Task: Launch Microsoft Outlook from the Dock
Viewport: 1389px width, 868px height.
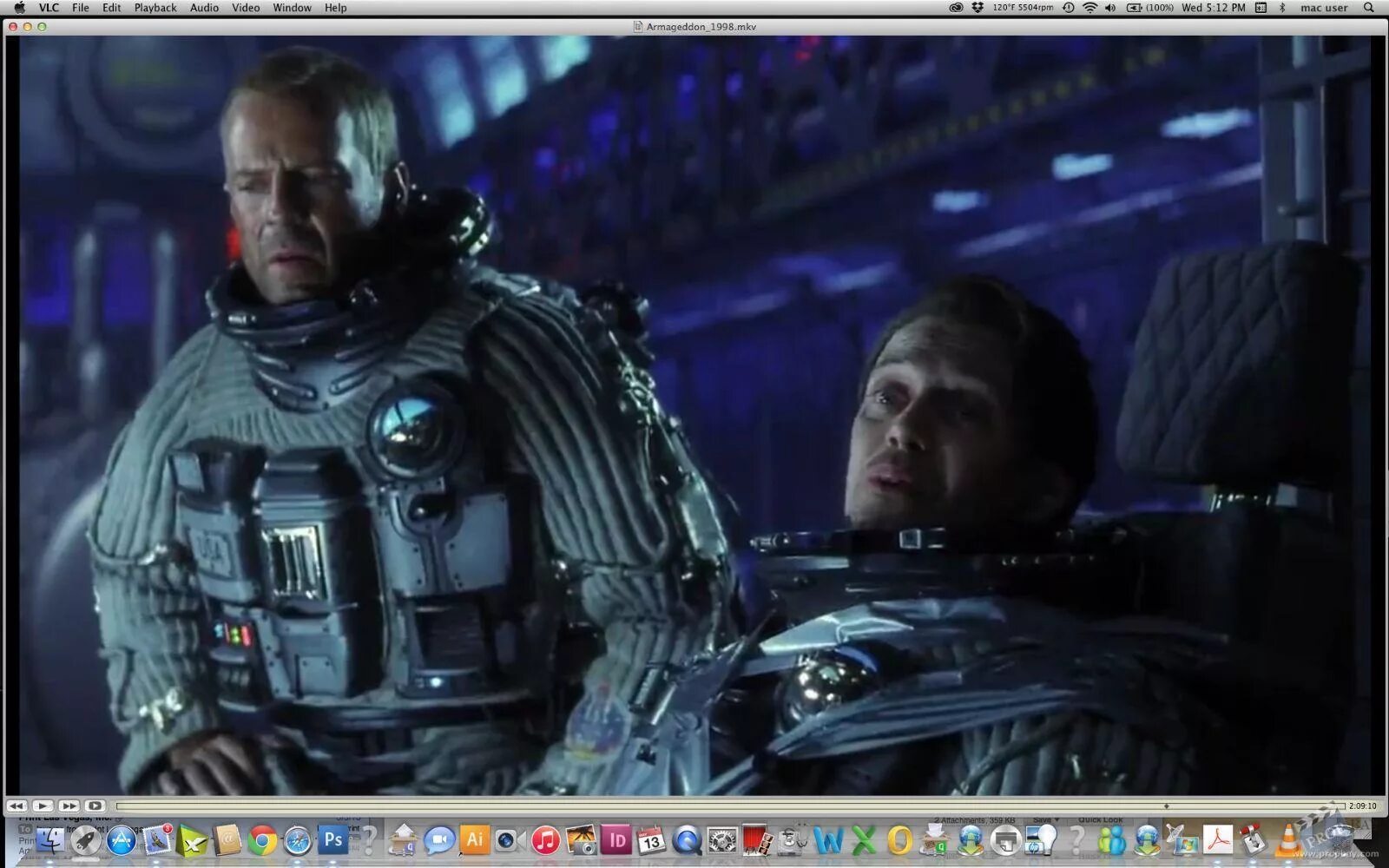Action: 899,840
